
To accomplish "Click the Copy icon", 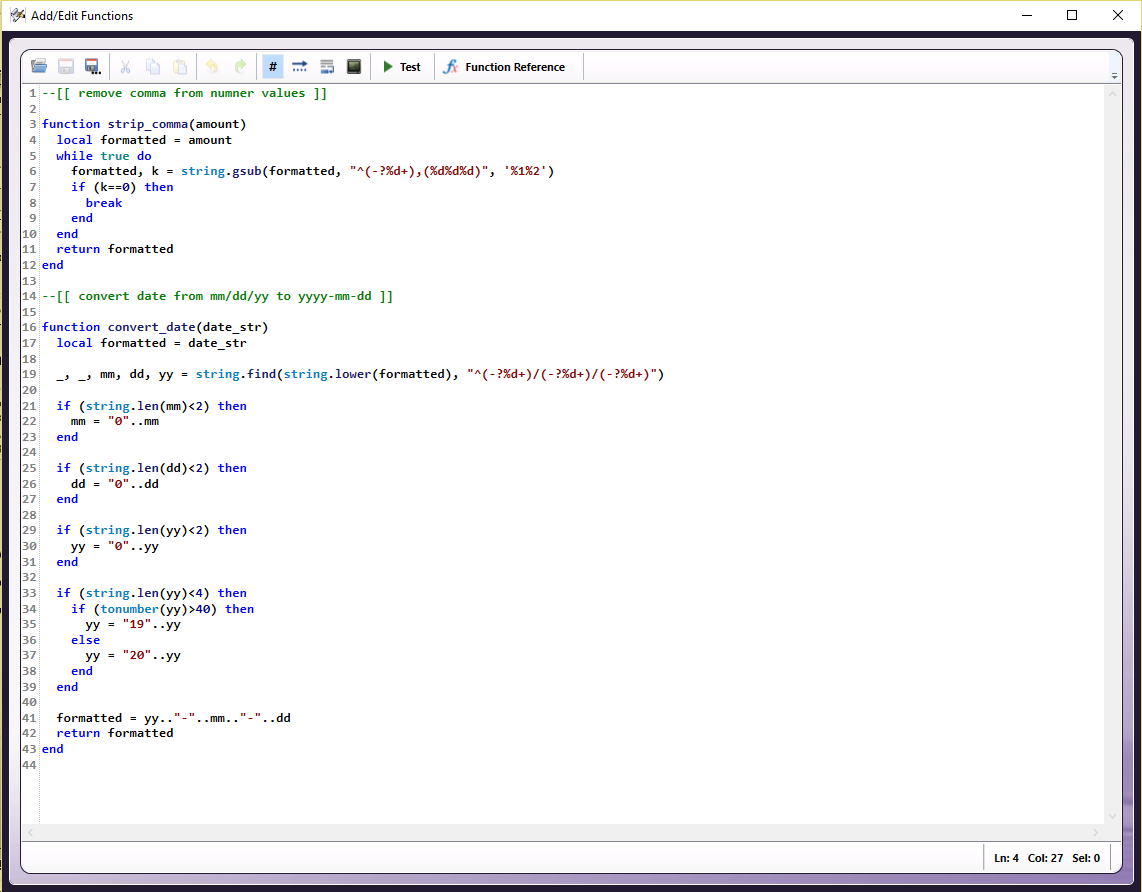I will [152, 67].
